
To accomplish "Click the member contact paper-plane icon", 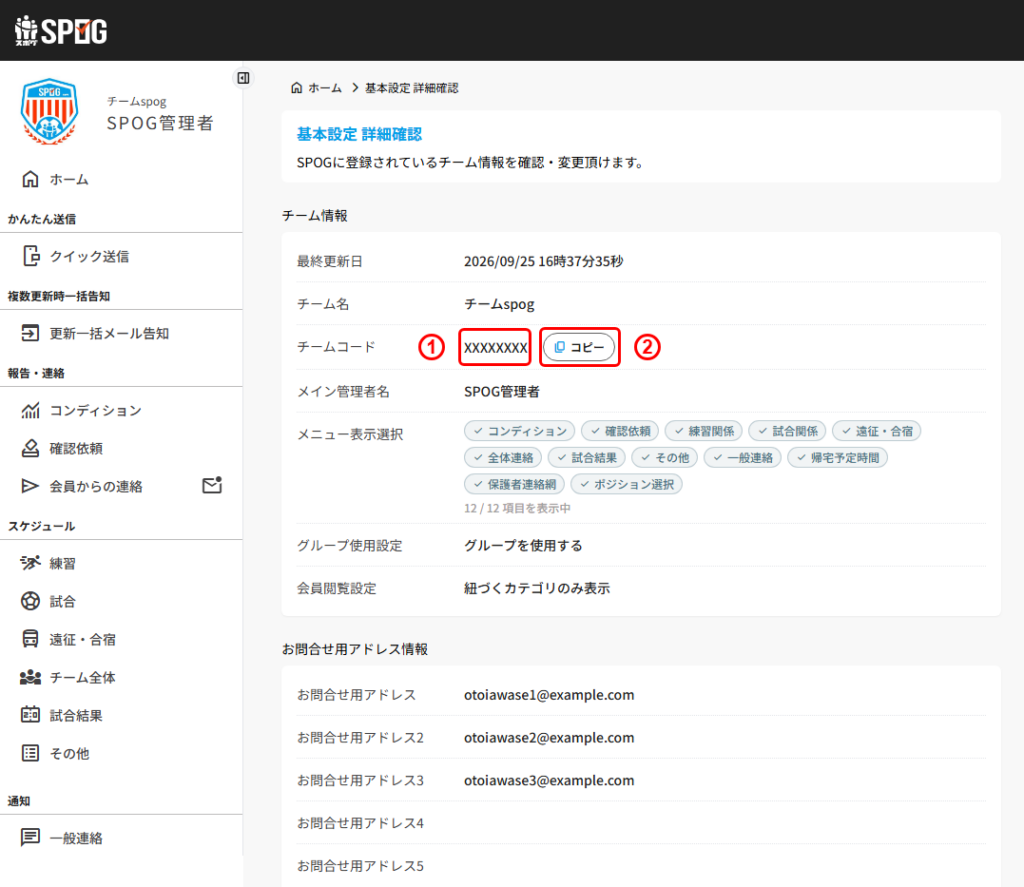I will (x=30, y=486).
